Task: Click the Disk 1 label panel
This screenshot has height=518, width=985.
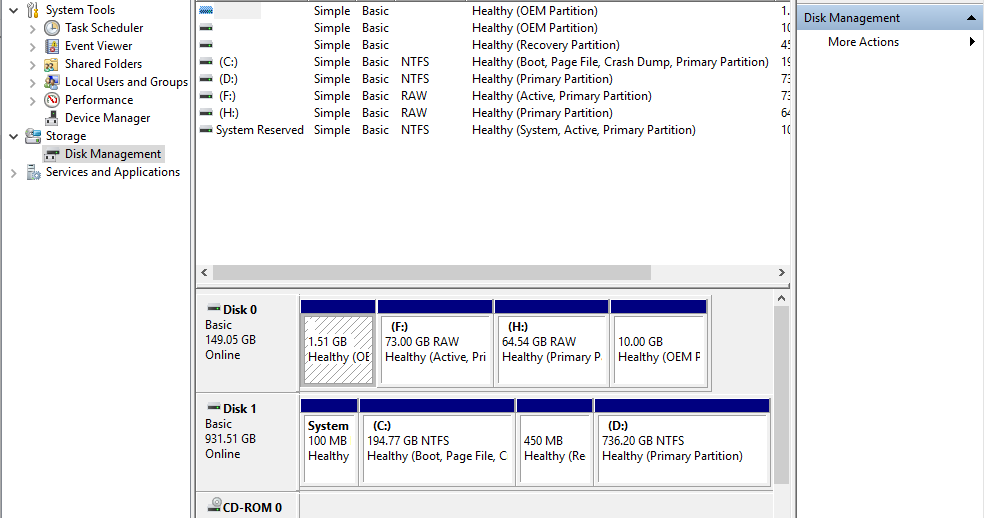Action: pyautogui.click(x=248, y=441)
